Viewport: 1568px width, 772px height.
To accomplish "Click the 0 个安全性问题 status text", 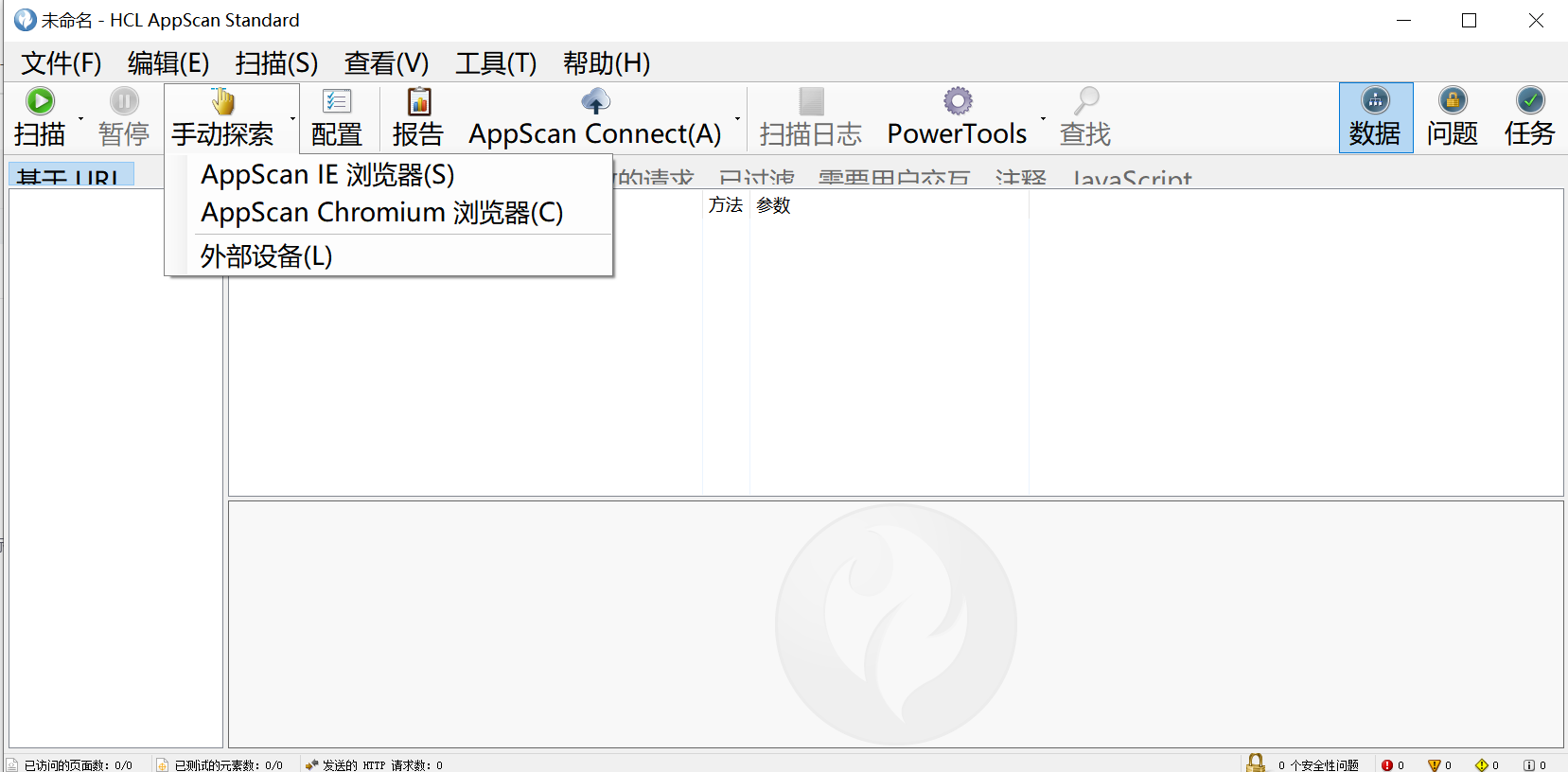I will tap(1318, 765).
